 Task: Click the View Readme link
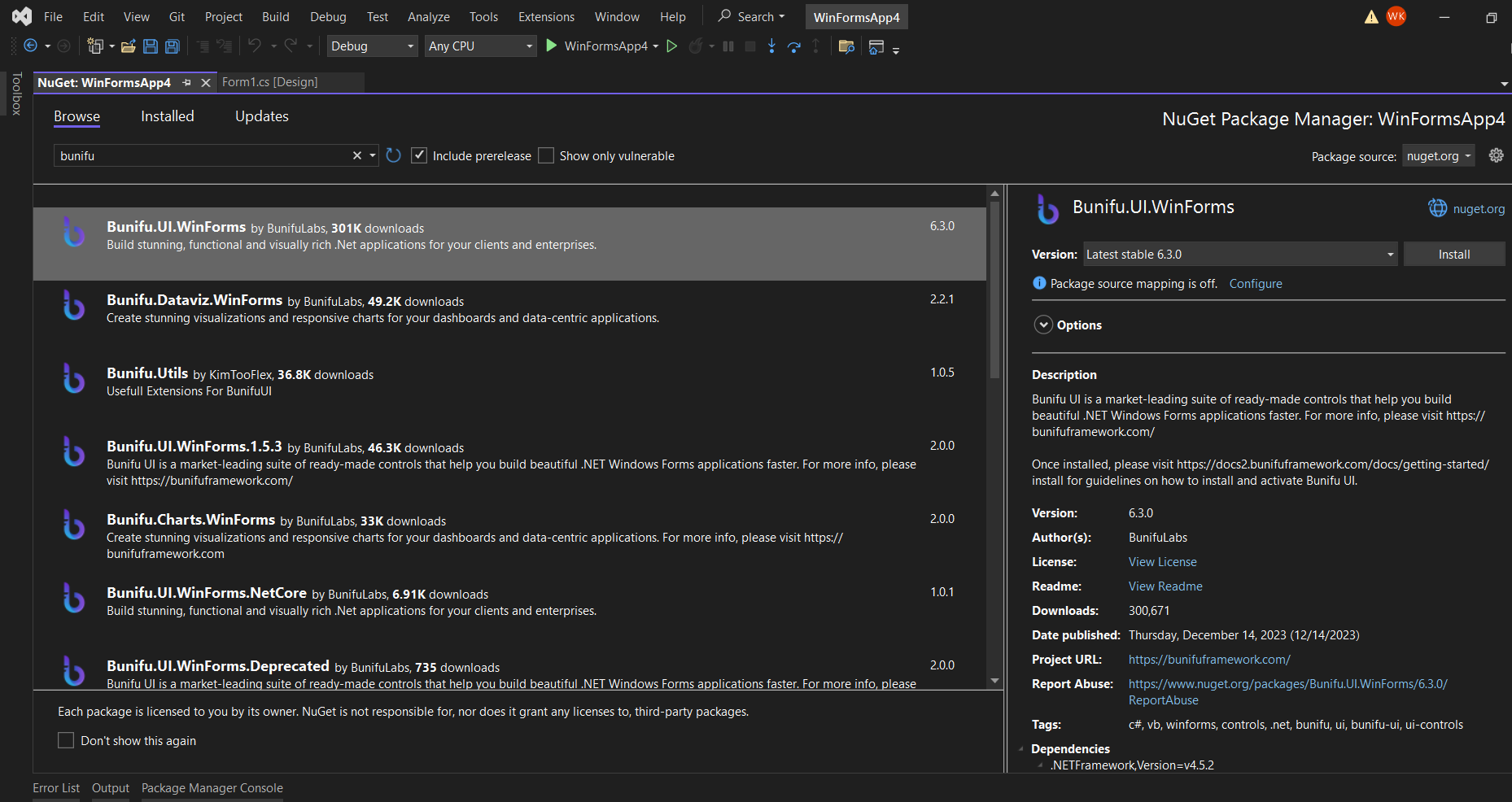point(1165,586)
